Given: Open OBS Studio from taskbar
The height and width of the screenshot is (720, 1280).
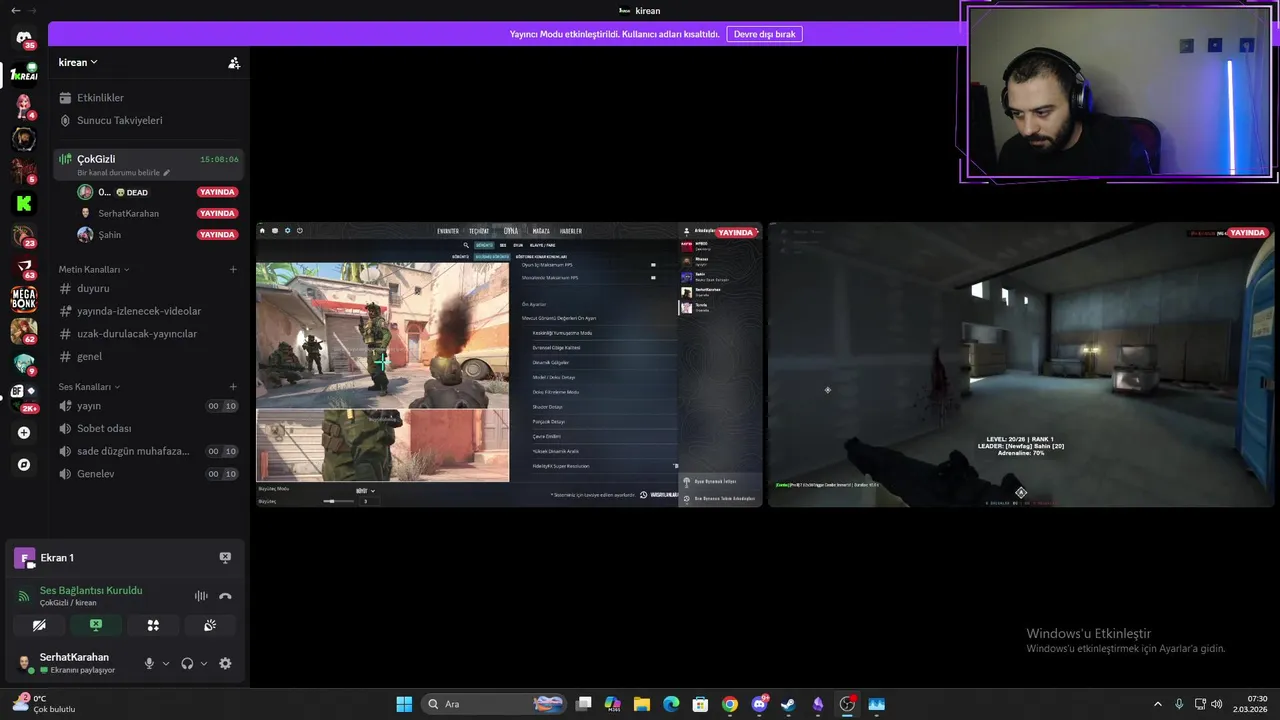Looking at the screenshot, I should click(847, 704).
